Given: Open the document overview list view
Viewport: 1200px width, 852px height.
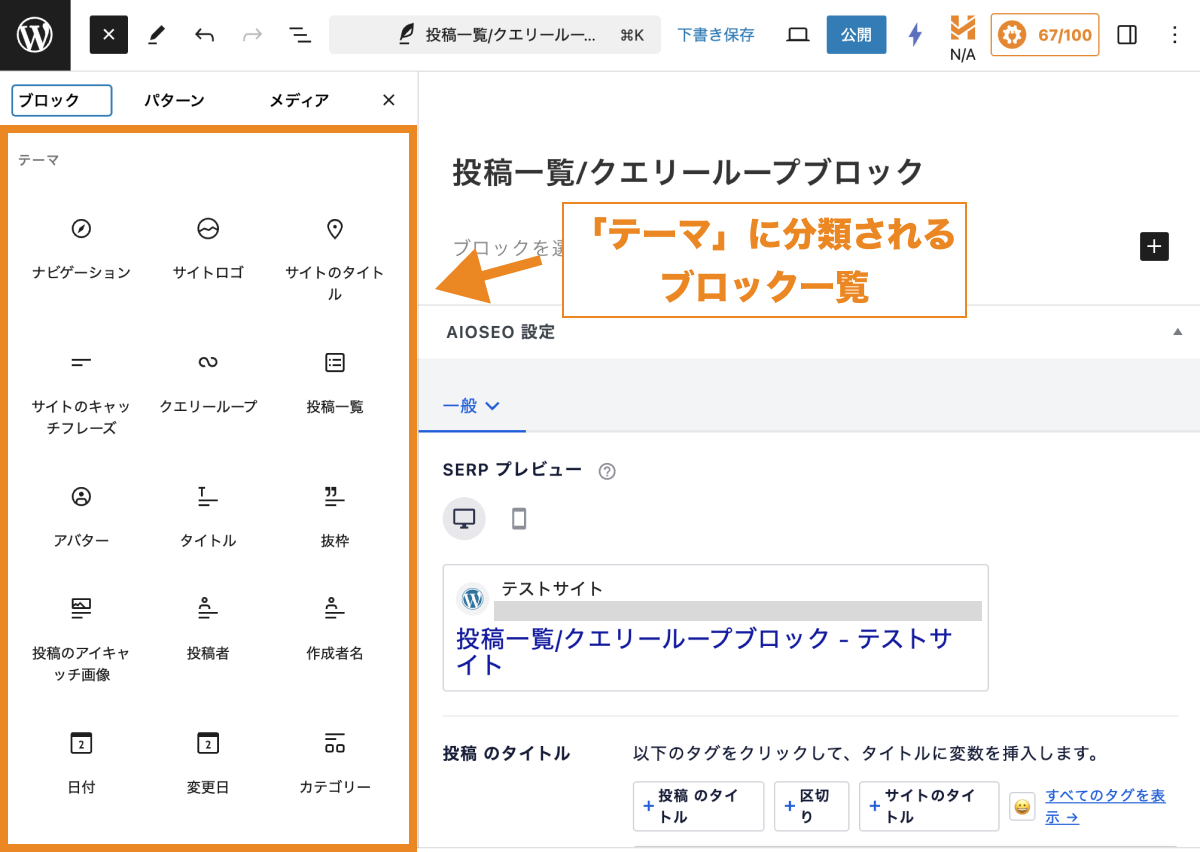Looking at the screenshot, I should pos(298,34).
